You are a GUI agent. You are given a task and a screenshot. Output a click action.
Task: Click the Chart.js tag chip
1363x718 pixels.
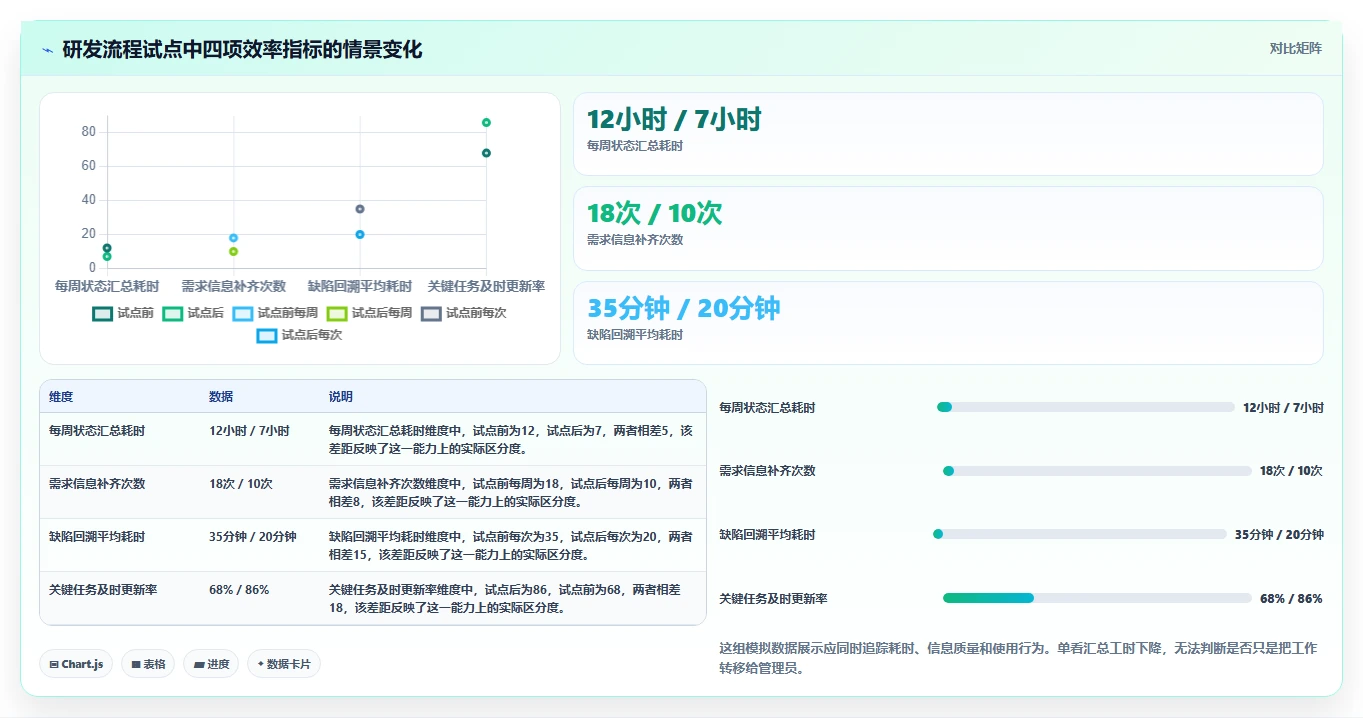pyautogui.click(x=76, y=664)
